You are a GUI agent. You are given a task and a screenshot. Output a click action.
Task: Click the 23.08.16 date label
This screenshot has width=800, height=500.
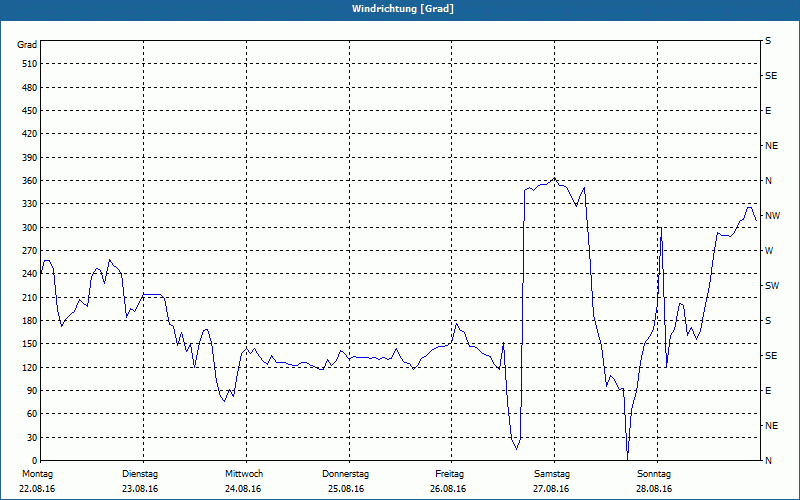pos(140,489)
